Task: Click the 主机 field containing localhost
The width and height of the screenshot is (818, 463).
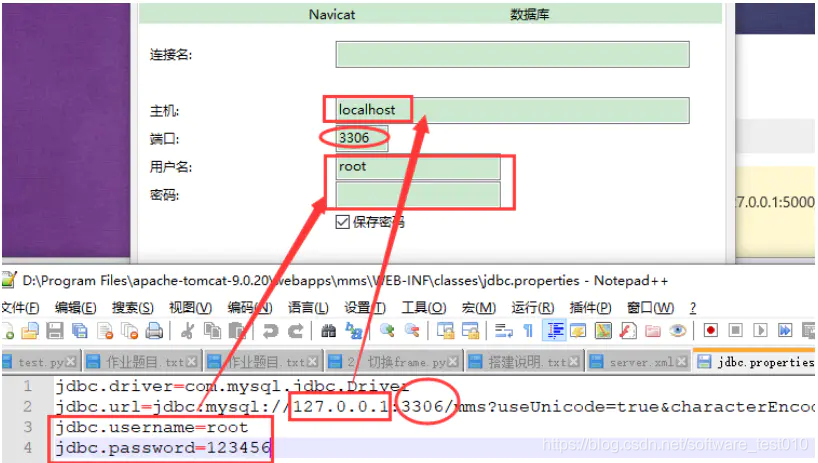Action: pos(512,110)
